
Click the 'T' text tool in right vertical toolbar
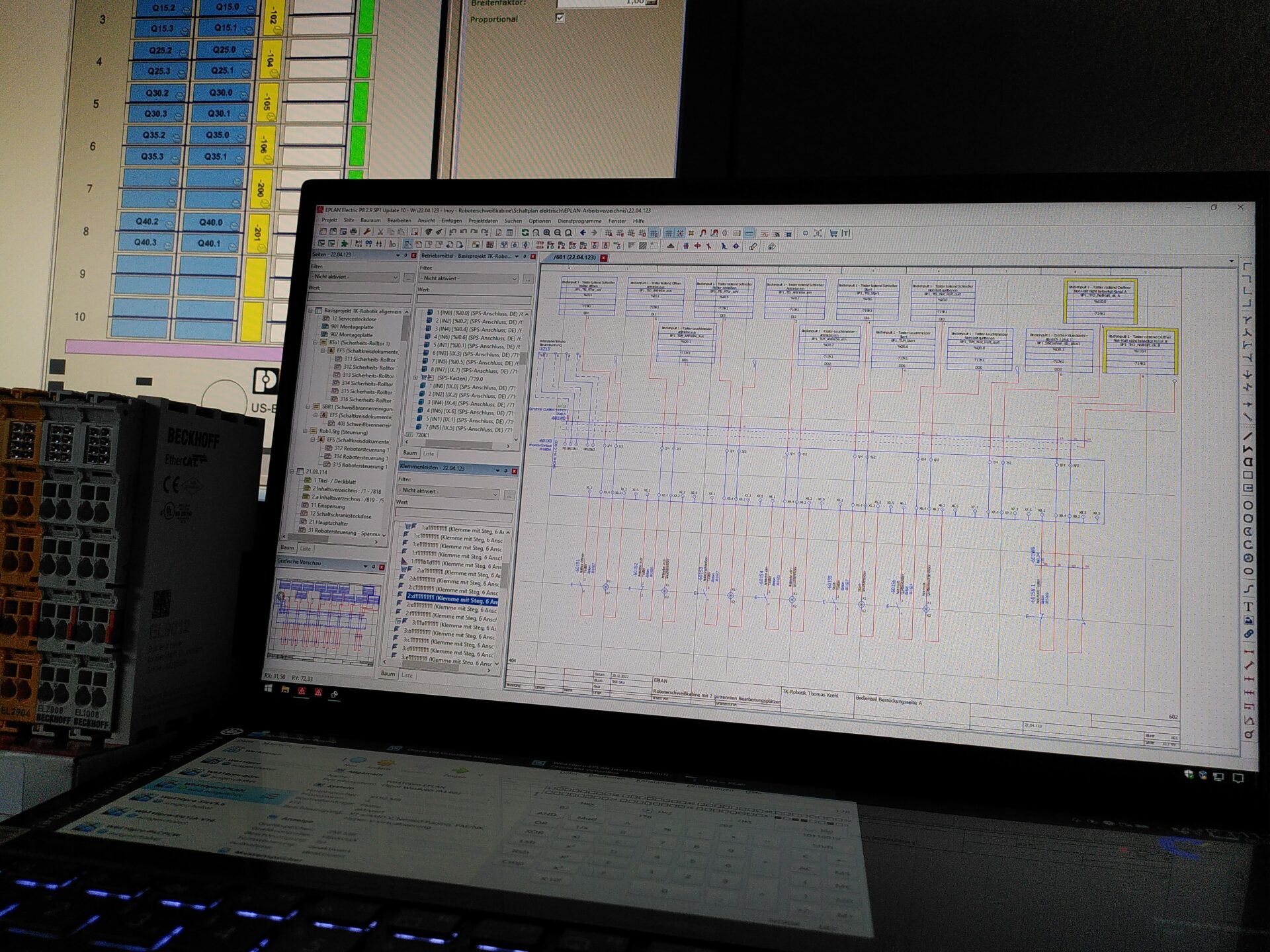[x=1248, y=606]
